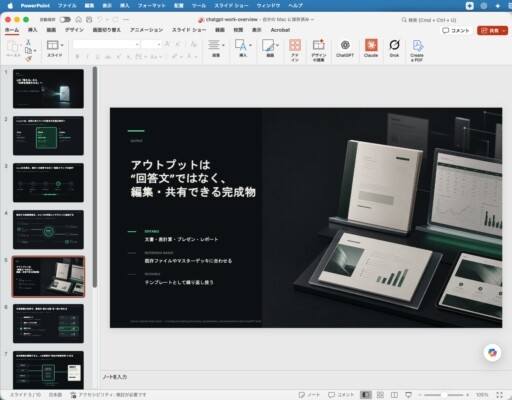
Task: Switch to Reading view
Action: click(394, 395)
